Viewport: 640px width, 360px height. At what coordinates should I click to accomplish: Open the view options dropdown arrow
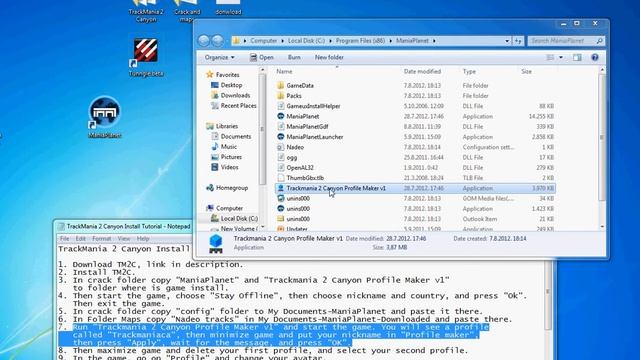pyautogui.click(x=561, y=58)
